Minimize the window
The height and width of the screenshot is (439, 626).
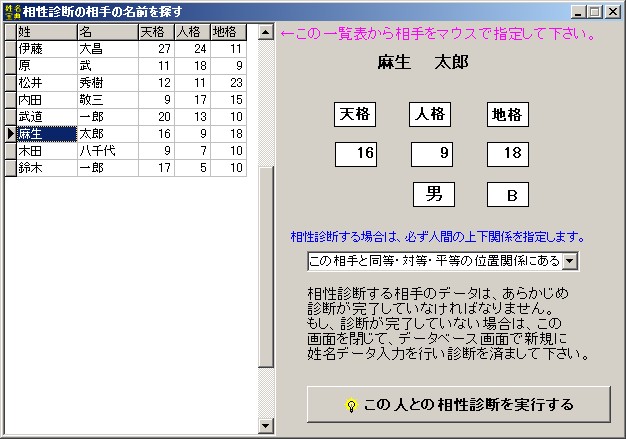tap(578, 12)
